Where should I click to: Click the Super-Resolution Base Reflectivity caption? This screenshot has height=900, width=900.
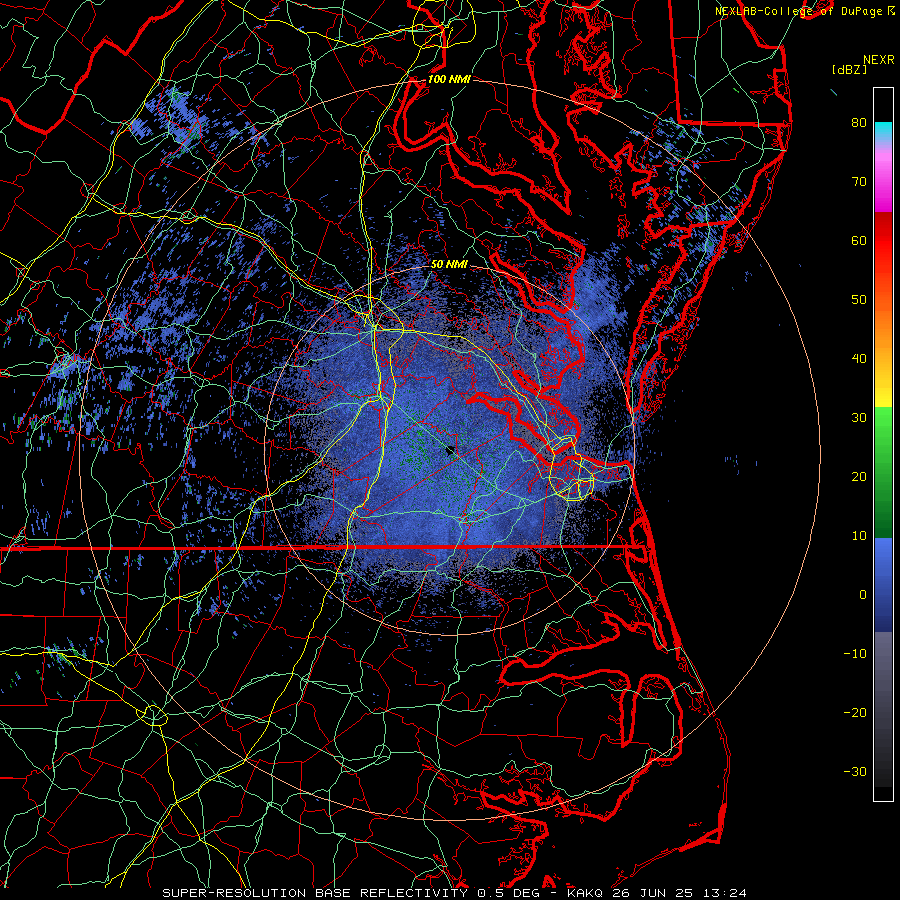click(313, 893)
